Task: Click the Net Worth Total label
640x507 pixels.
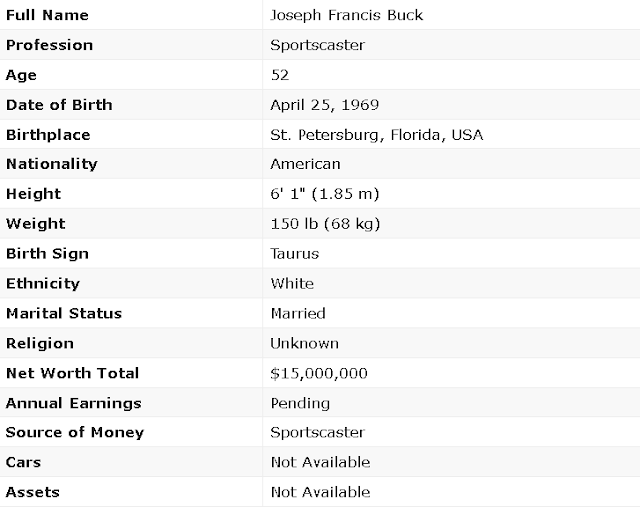Action: (72, 373)
